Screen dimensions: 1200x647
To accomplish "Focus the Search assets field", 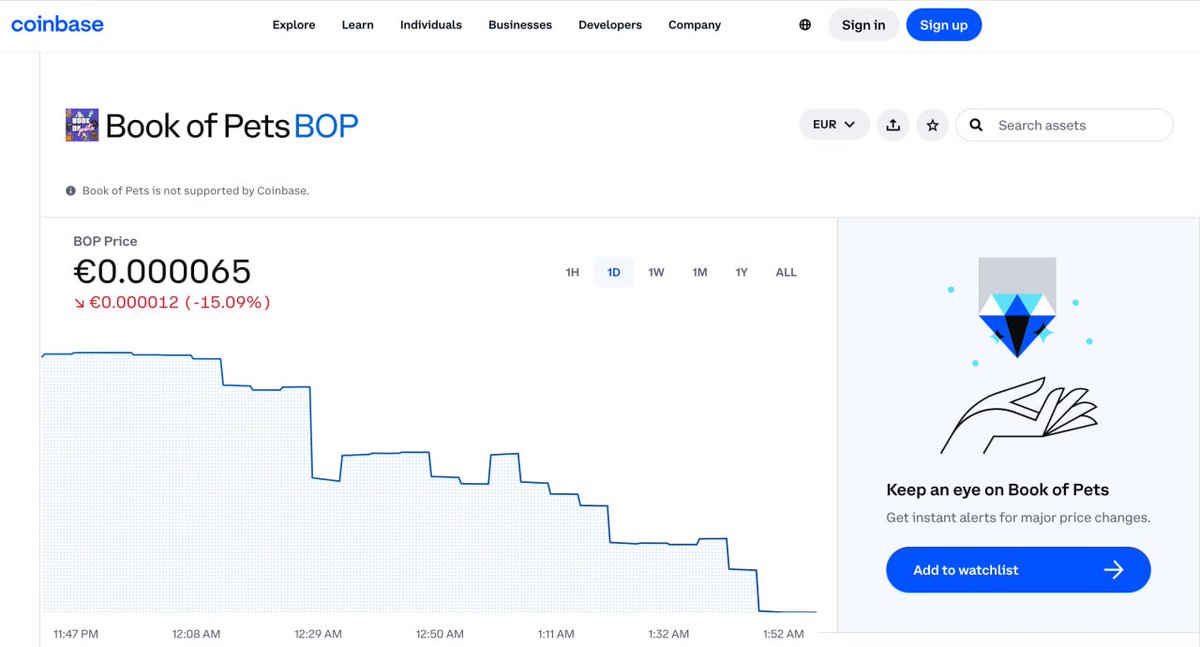I will (1064, 125).
